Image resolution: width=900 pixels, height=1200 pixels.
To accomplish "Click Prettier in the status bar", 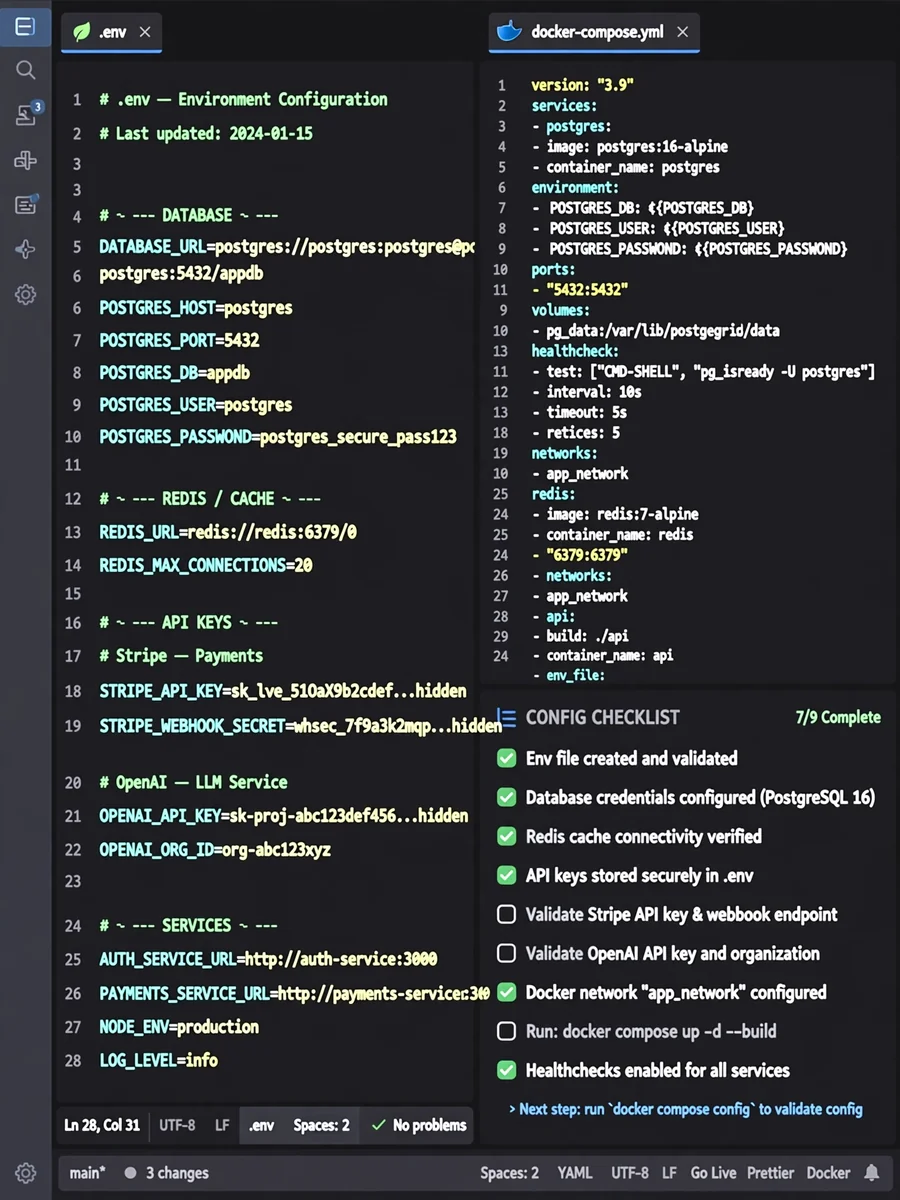I will tap(770, 1173).
